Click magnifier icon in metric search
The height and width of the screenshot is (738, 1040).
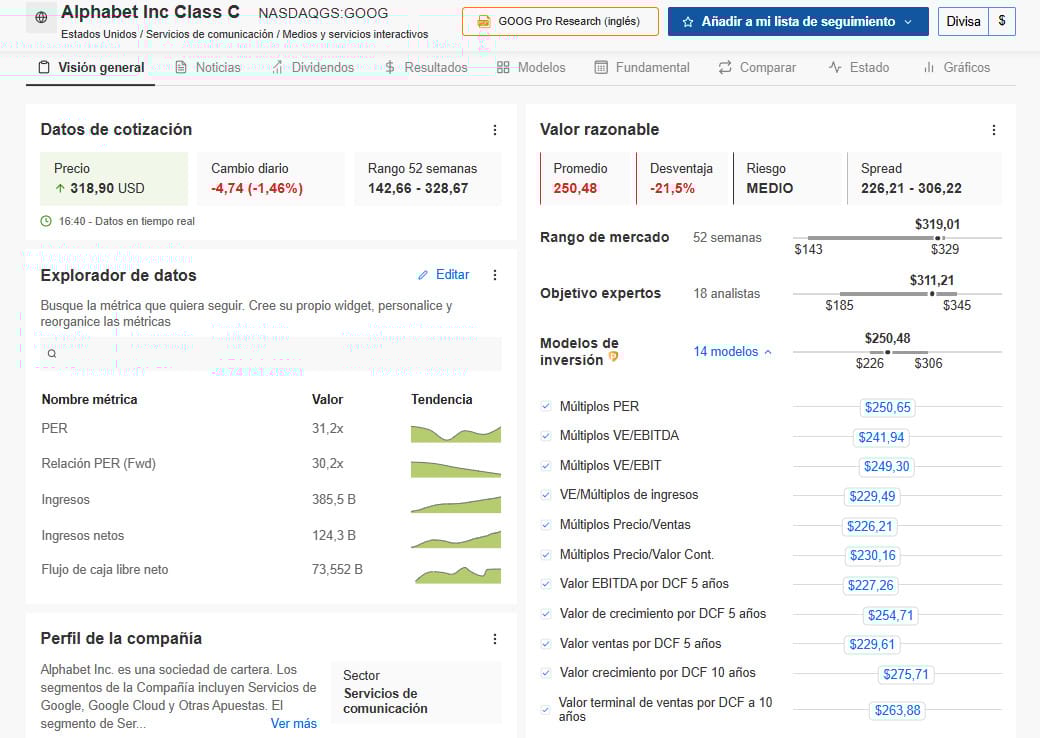tap(52, 354)
